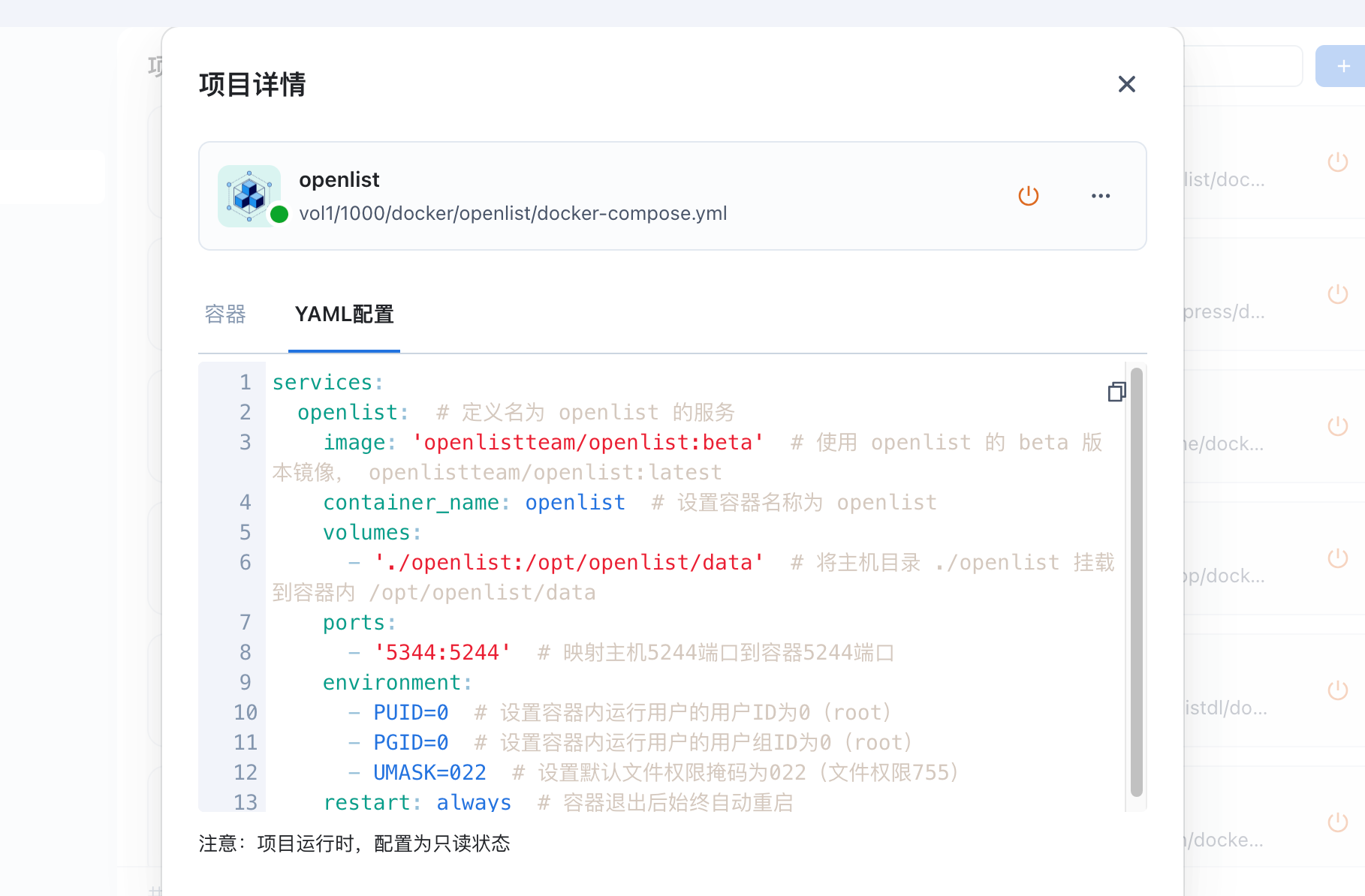Screen dimensions: 1365x896
Task: Click the 'restart: always' line
Action: click(x=417, y=801)
